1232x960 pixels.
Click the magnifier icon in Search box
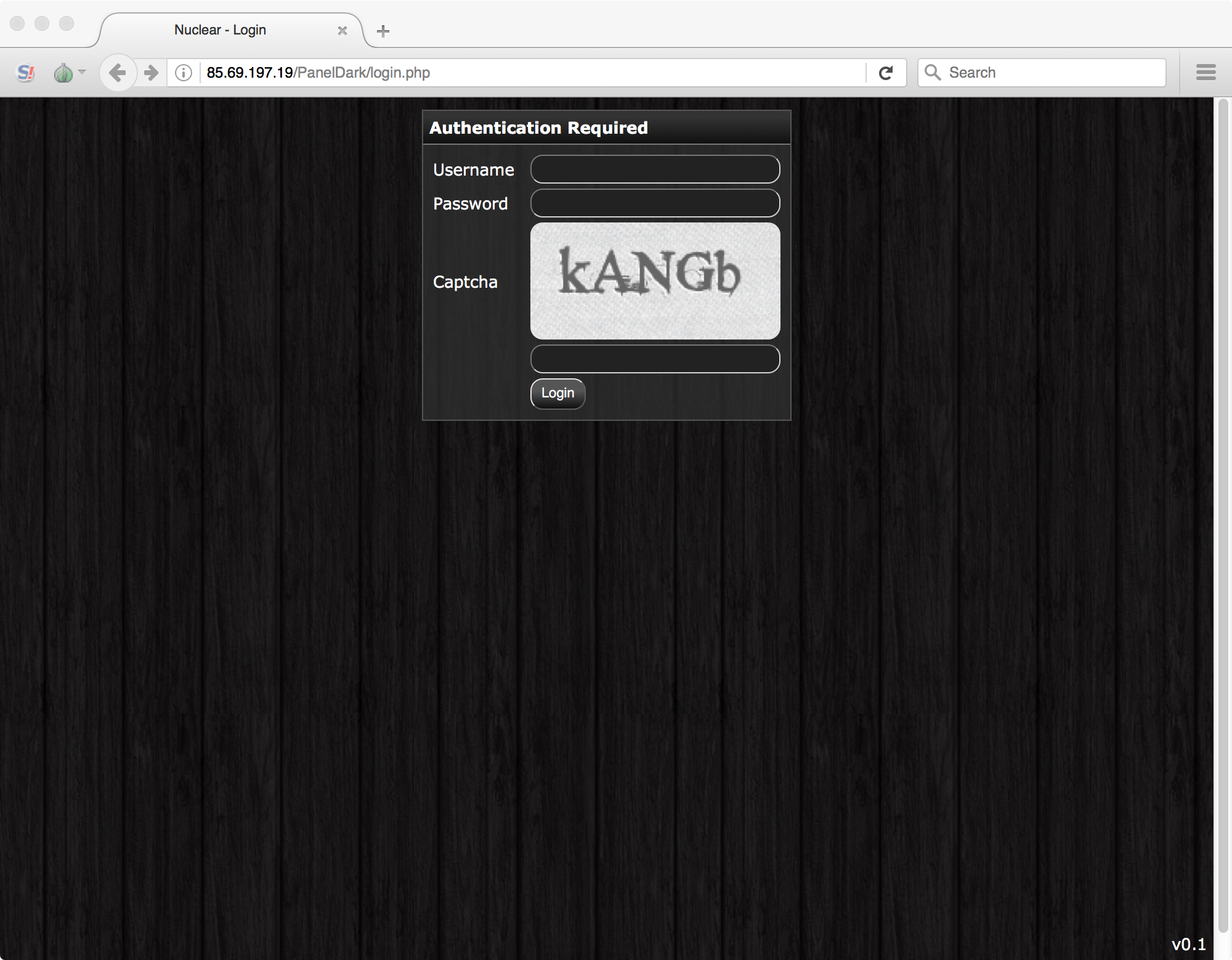coord(933,73)
